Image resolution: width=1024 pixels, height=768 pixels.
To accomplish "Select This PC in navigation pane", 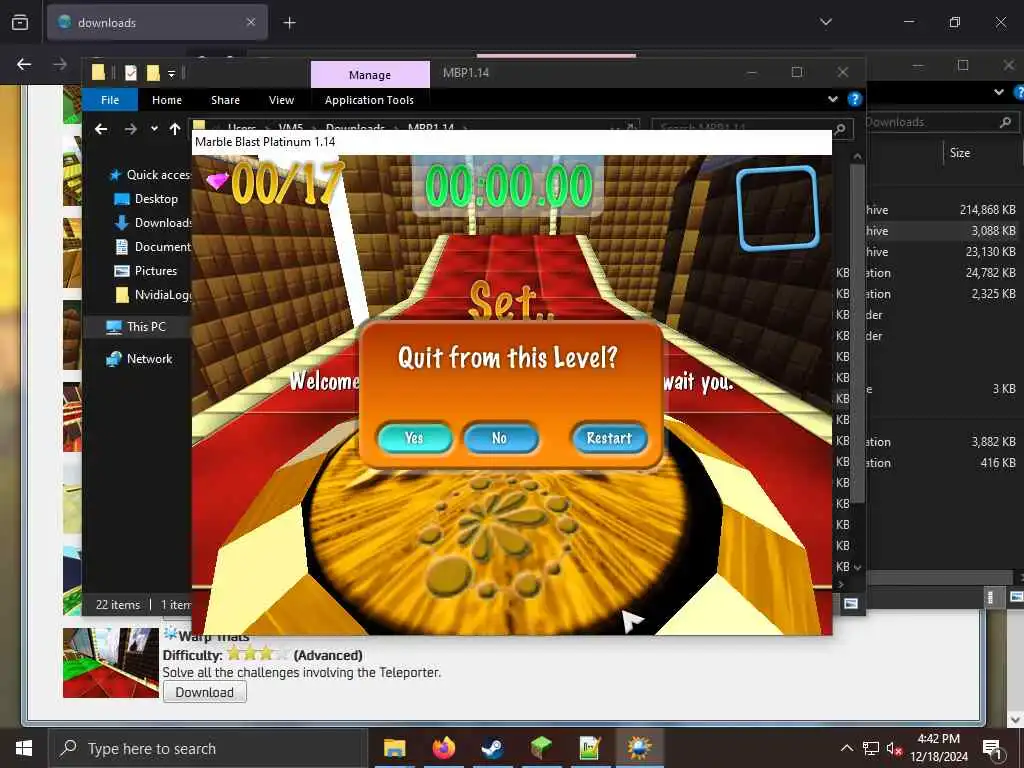I will (x=136, y=327).
